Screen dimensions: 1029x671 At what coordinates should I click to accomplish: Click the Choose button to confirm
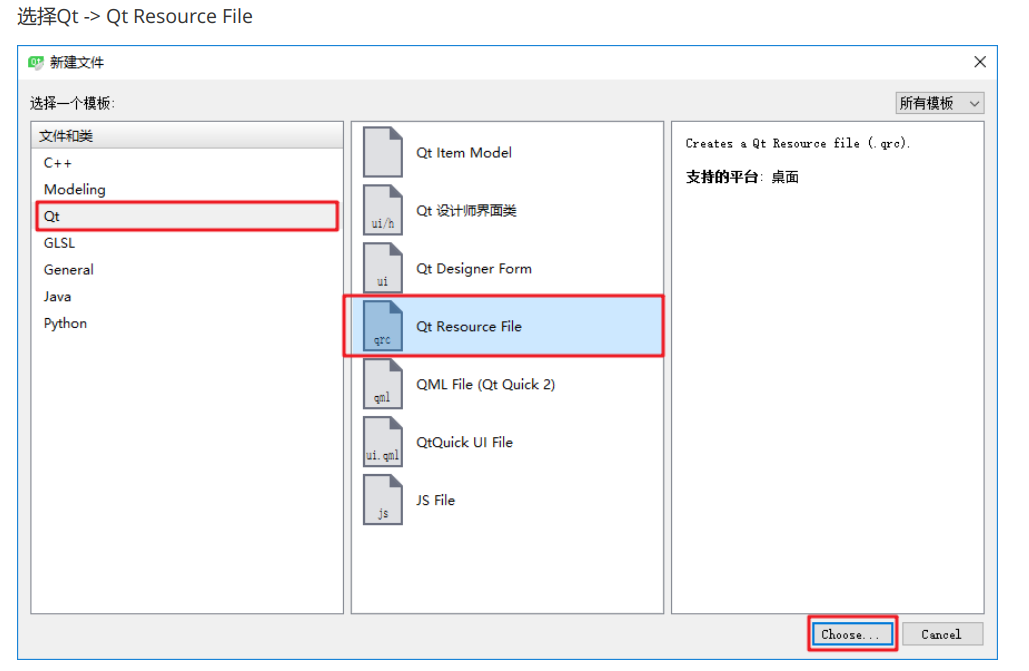point(851,634)
